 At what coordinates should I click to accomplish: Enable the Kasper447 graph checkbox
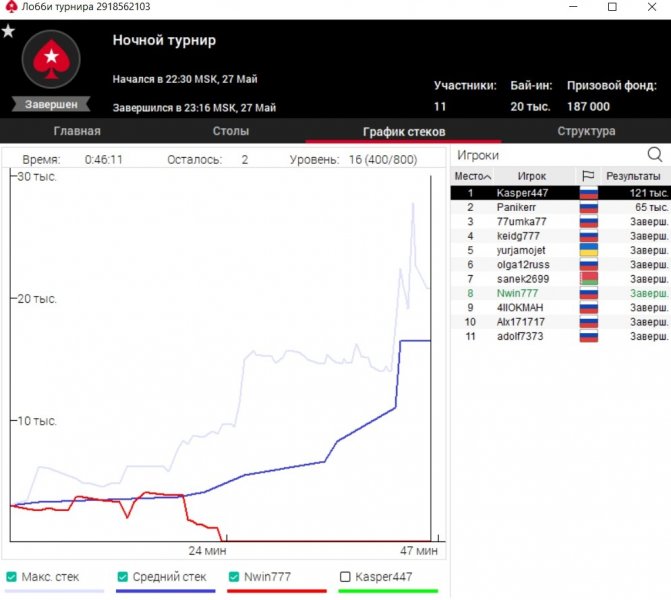point(346,577)
